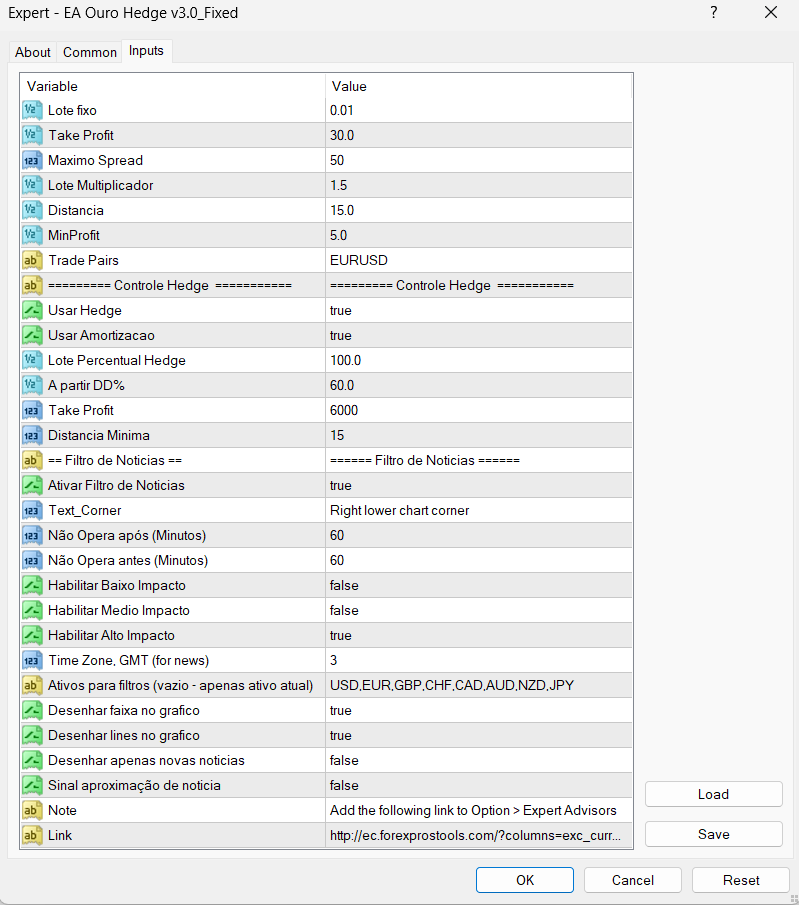Switch to the Common tab
The width and height of the screenshot is (799, 905).
(90, 52)
